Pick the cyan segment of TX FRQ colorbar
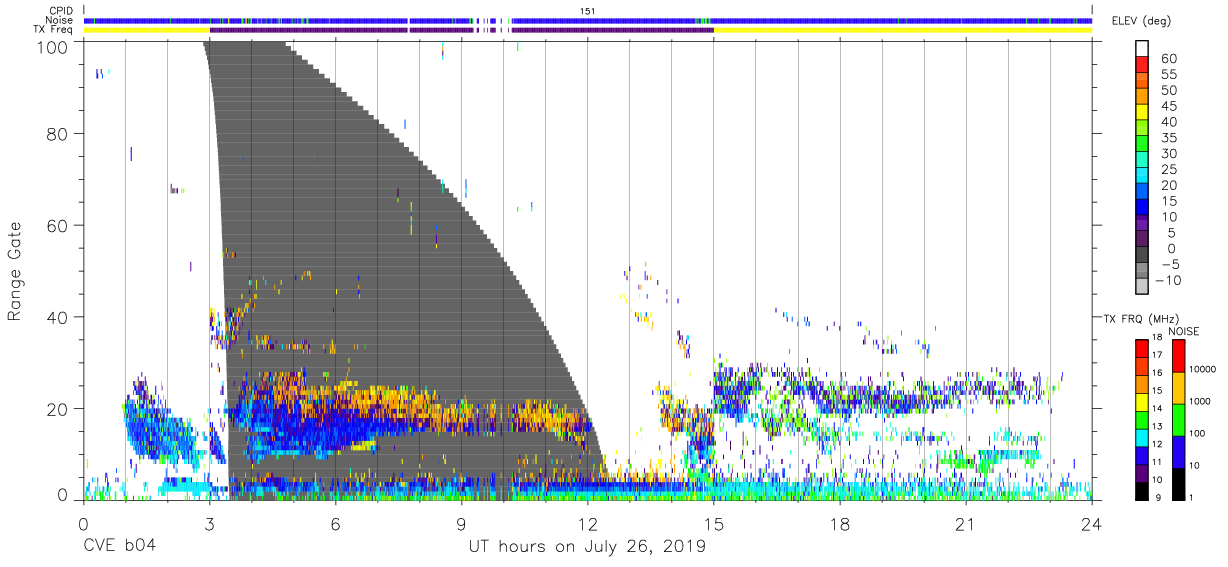Image resolution: width=1228 pixels, height=567 pixels. [x=1141, y=436]
